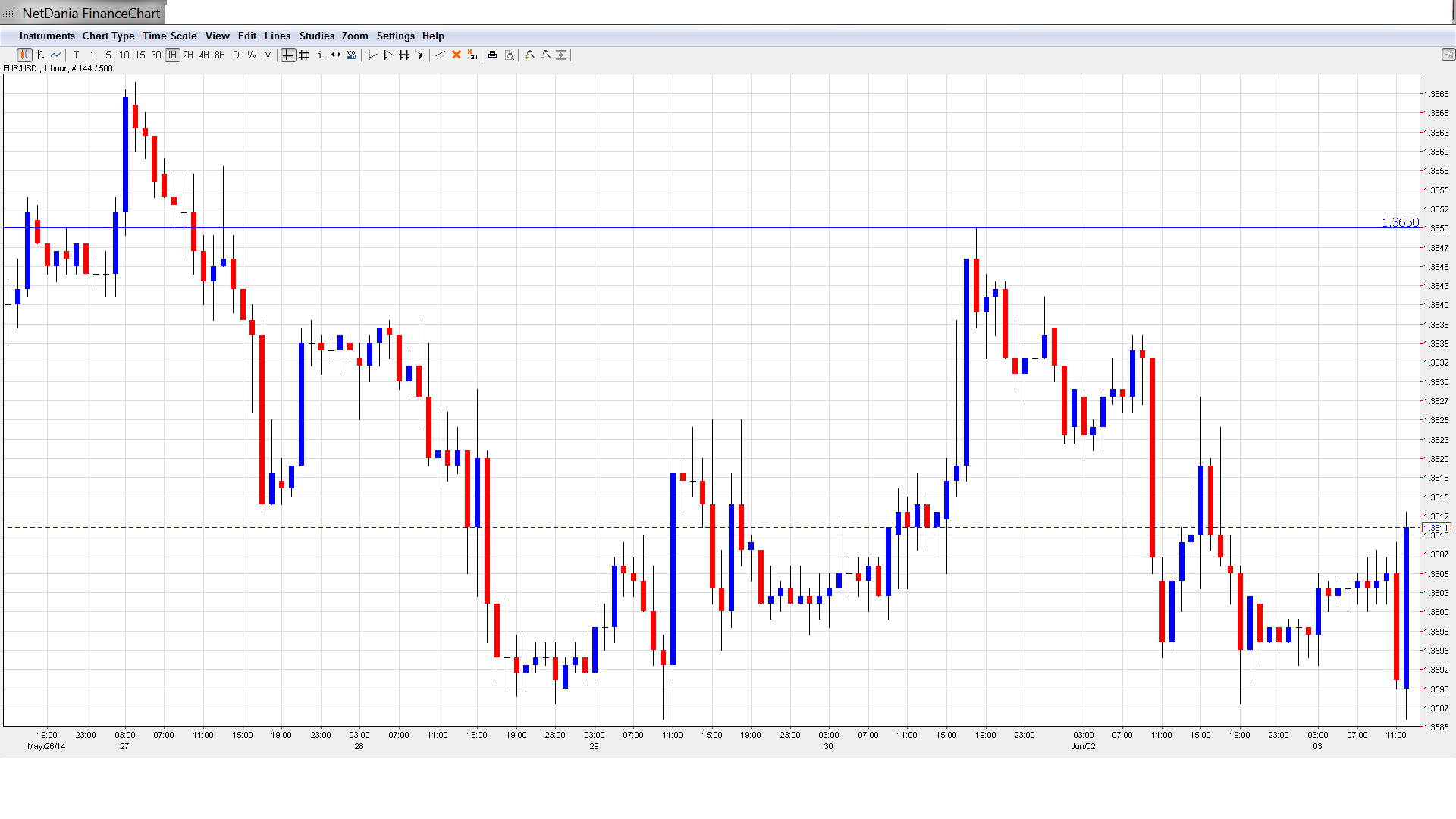Open print preview icon

pos(509,55)
